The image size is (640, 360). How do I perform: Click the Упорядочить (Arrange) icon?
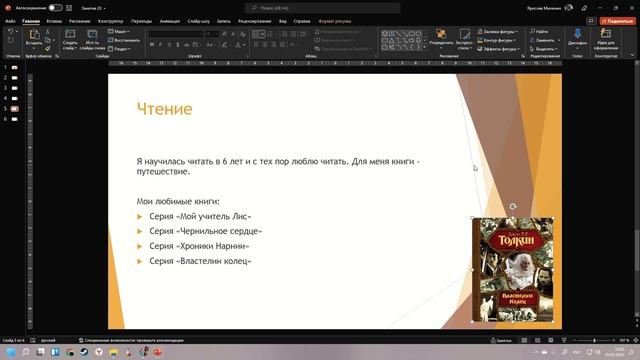point(441,33)
